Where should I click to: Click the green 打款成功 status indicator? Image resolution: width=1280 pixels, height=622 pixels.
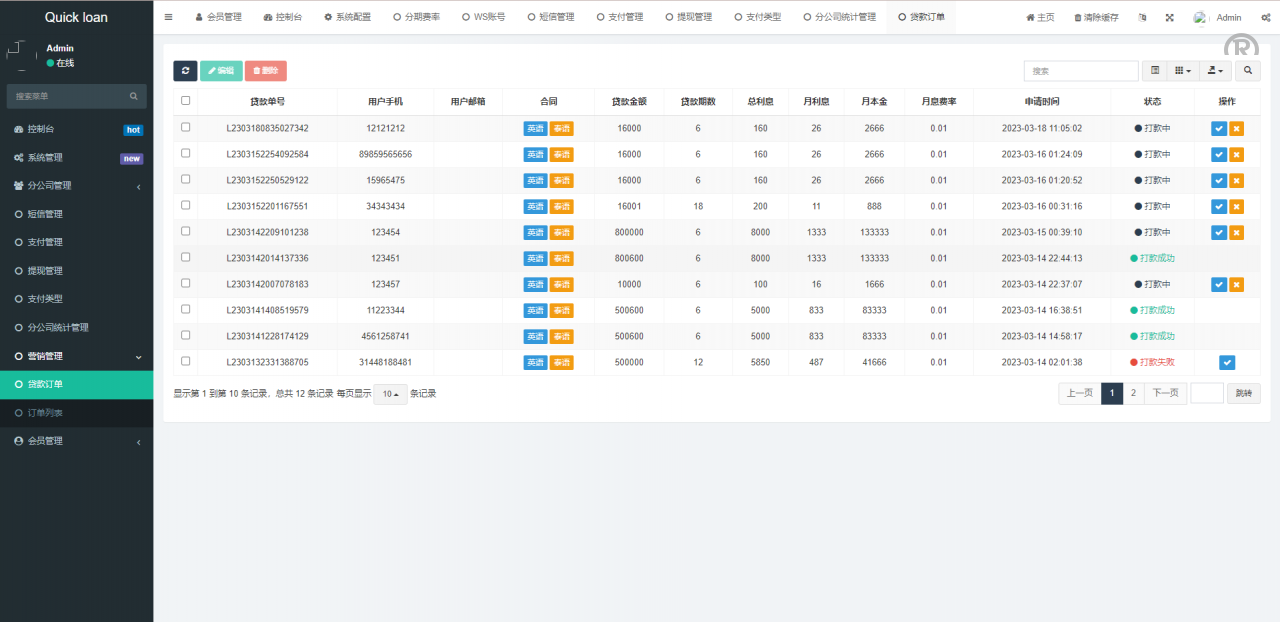pos(1153,258)
